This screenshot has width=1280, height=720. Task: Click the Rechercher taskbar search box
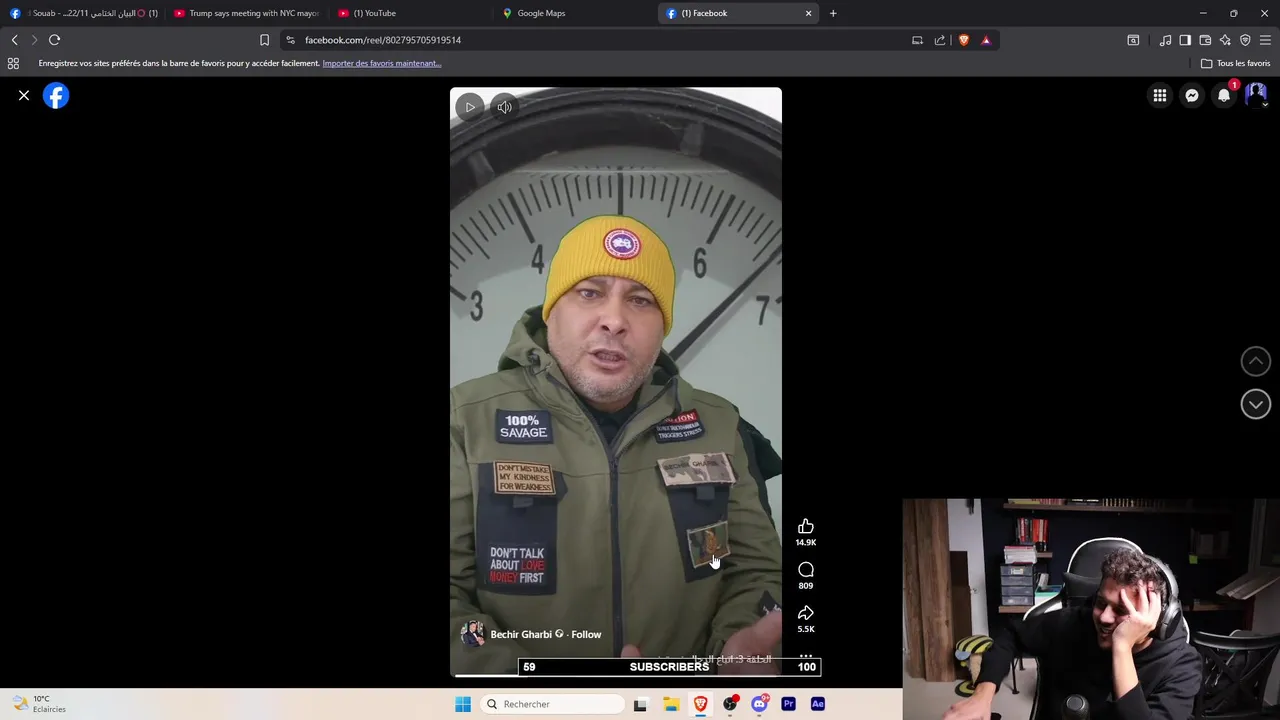551,704
